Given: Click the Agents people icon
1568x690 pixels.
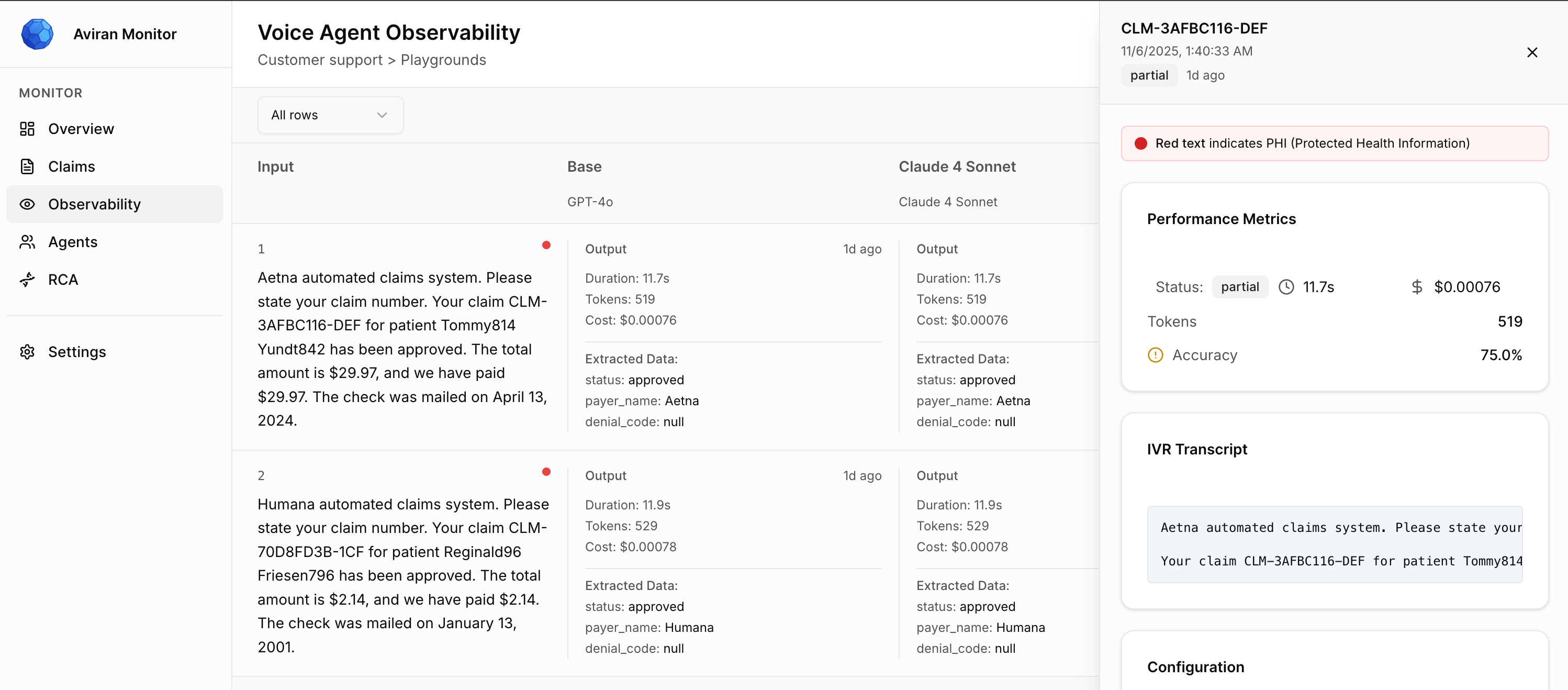Looking at the screenshot, I should pos(27,242).
